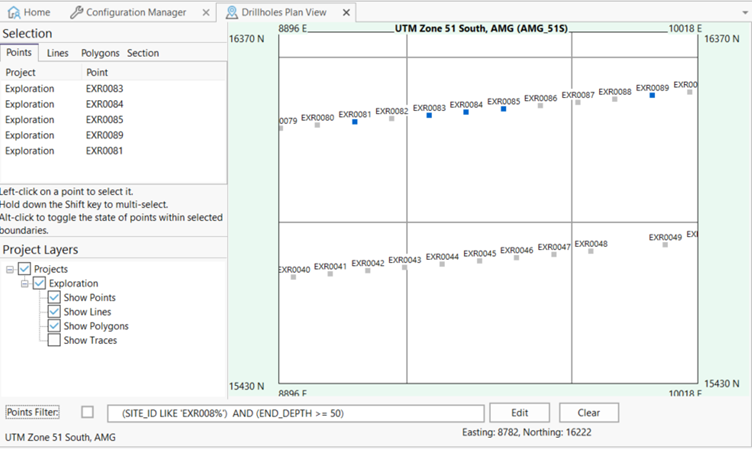The width and height of the screenshot is (752, 449).
Task: Select drillhole point marker EXR0083 on map
Action: coord(429,116)
